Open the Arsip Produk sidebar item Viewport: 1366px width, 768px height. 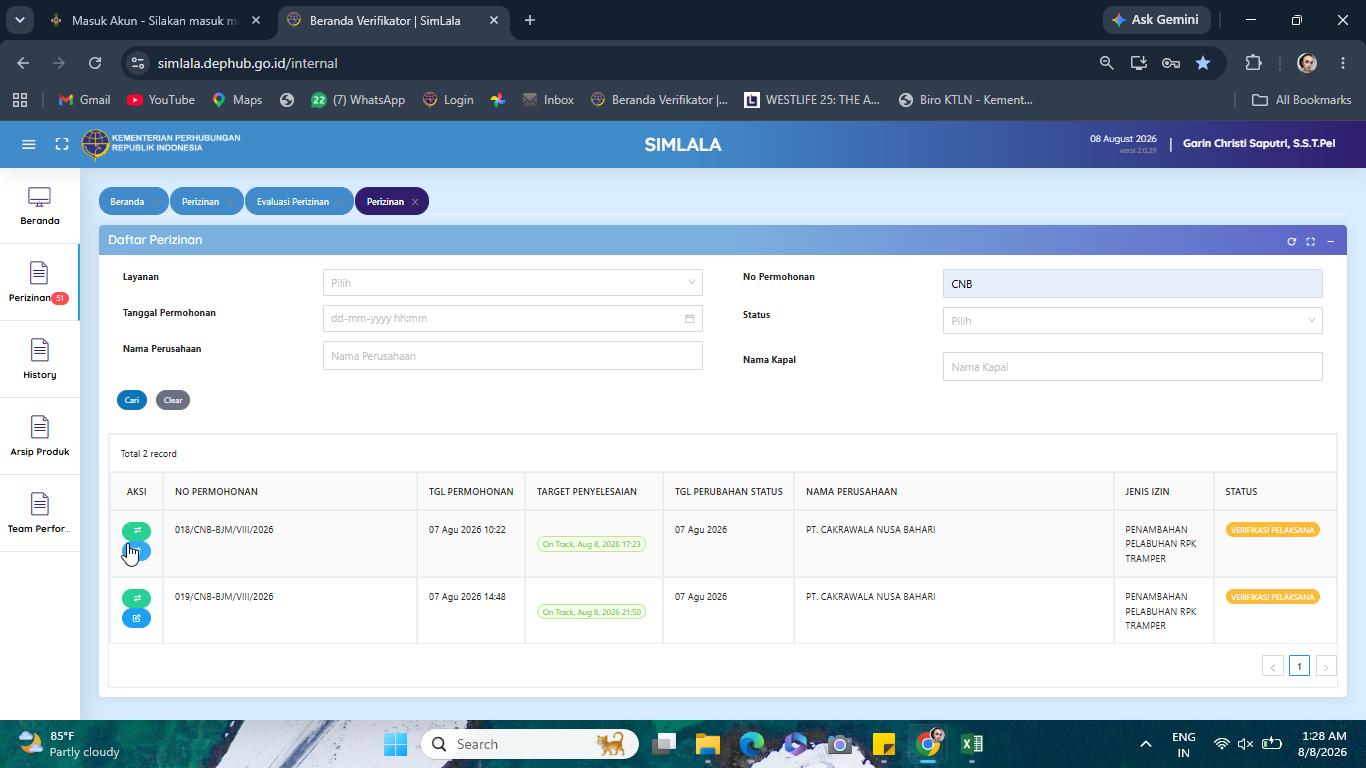coord(39,436)
